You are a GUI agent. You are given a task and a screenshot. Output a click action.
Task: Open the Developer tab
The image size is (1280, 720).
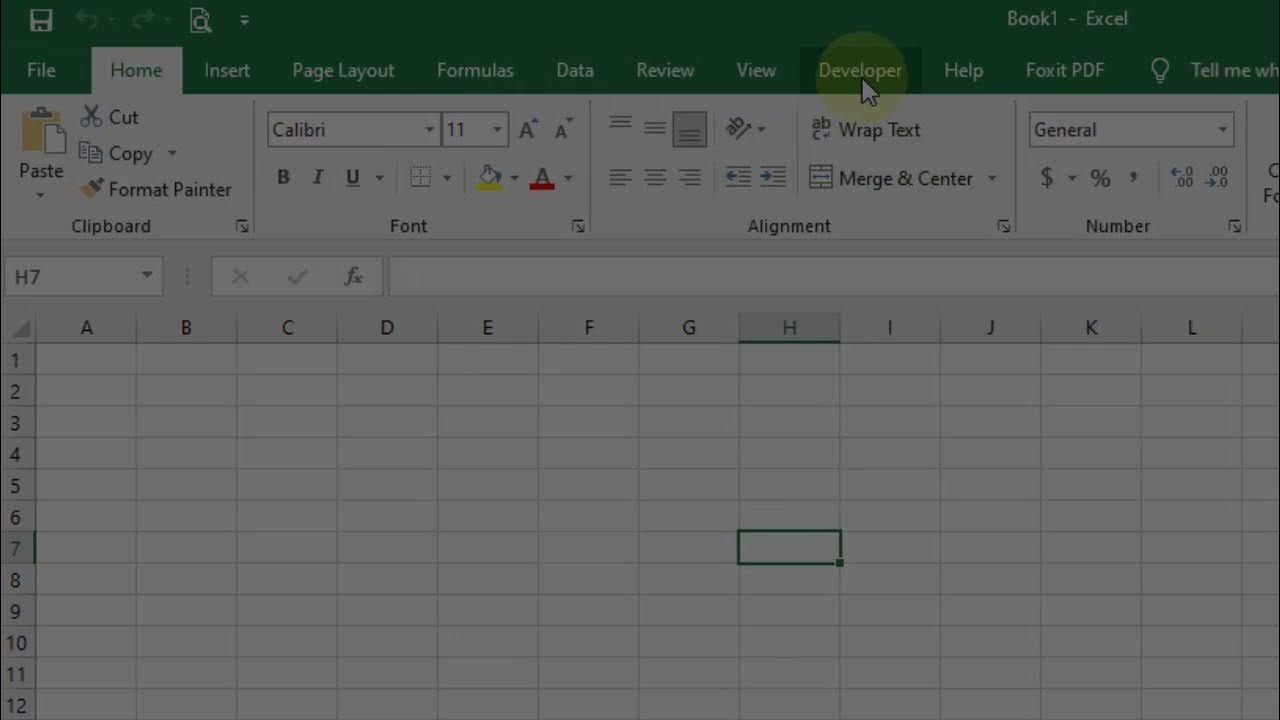click(x=860, y=70)
